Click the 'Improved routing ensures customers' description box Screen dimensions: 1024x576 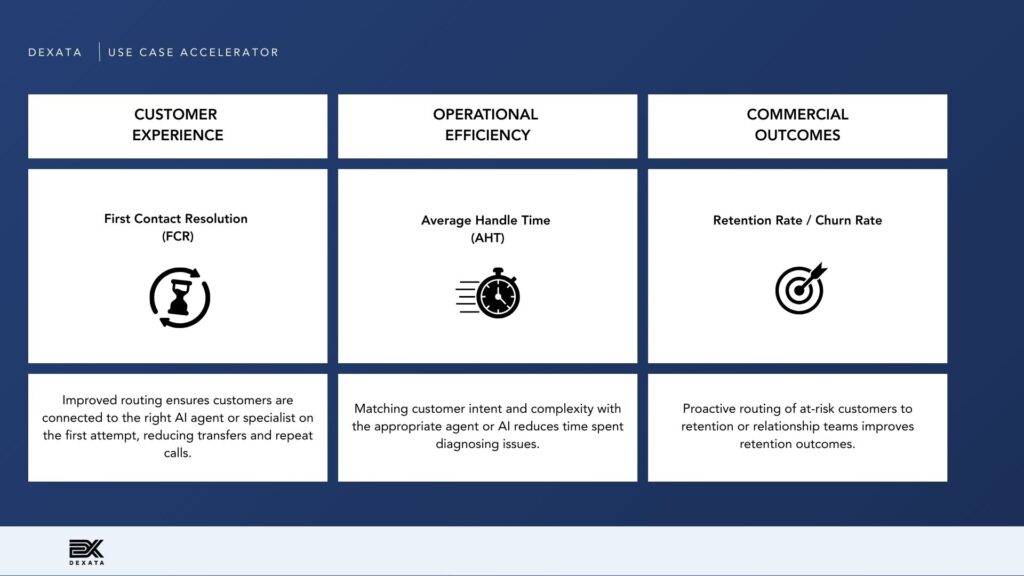click(x=177, y=427)
